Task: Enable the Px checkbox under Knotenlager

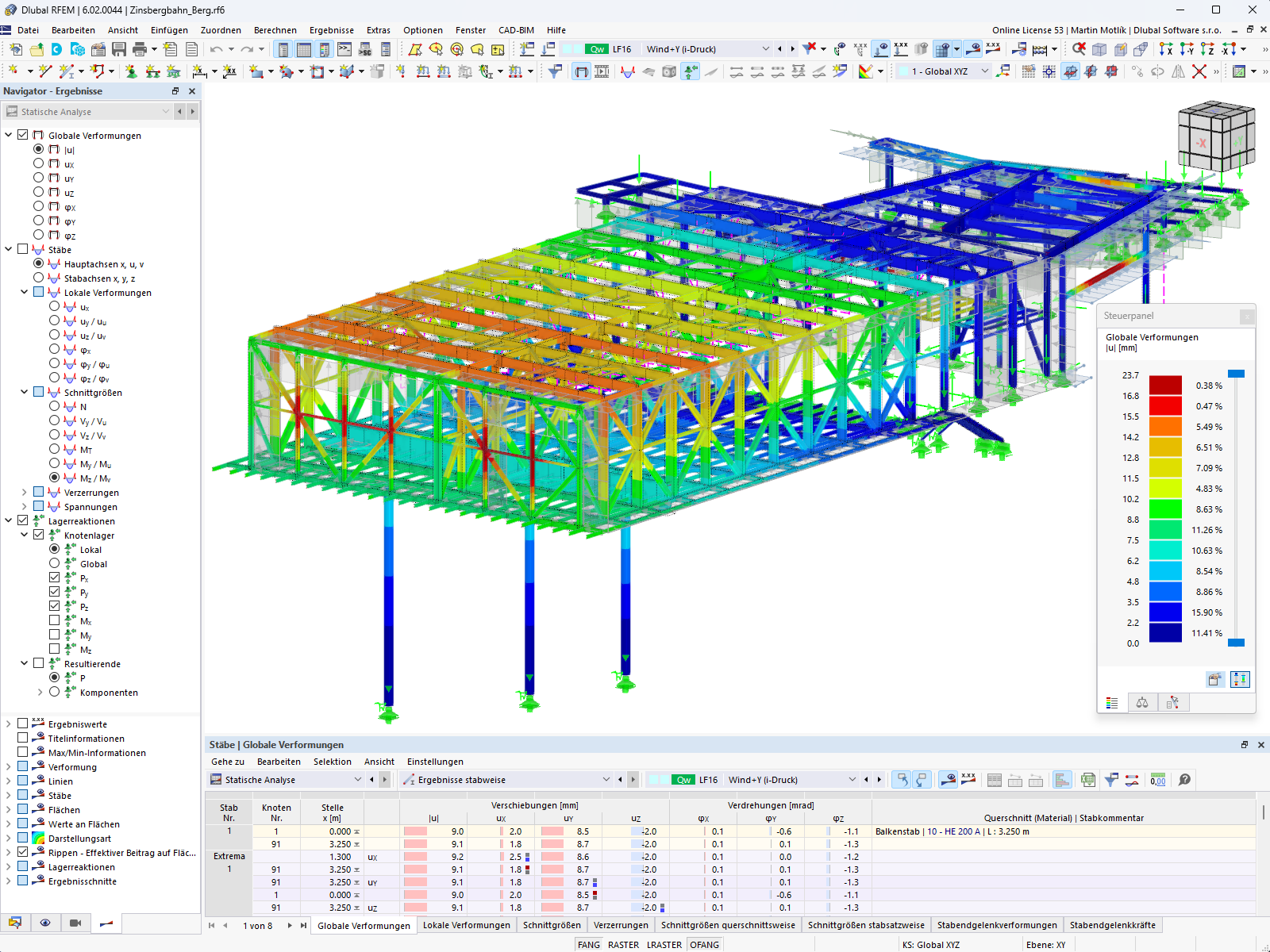Action: 55,578
